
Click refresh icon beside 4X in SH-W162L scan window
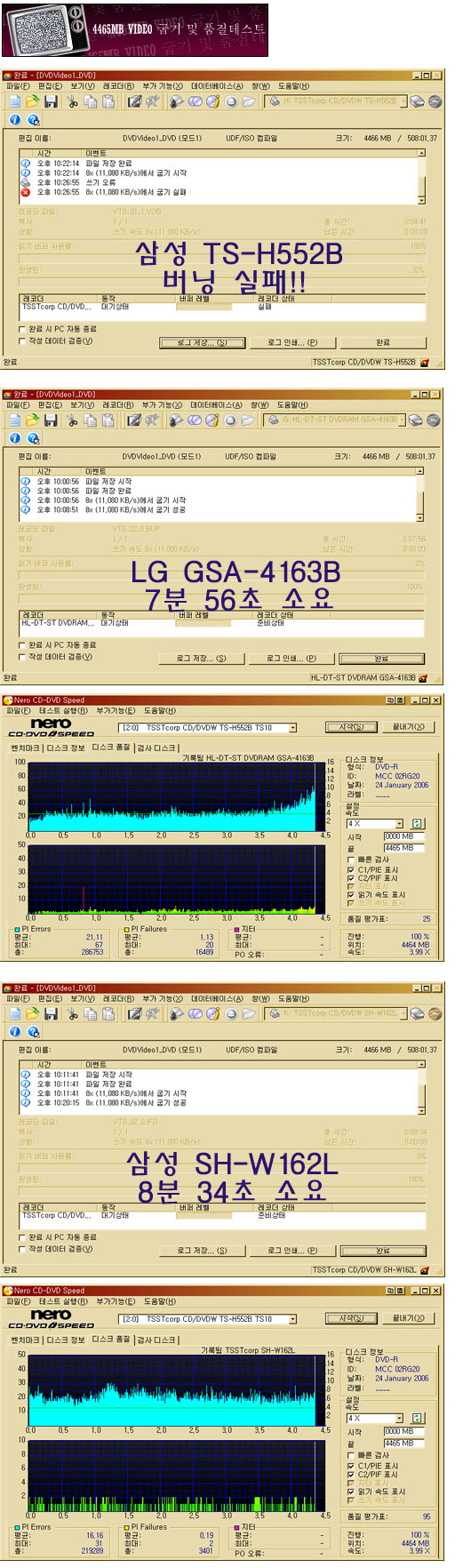418,1418
